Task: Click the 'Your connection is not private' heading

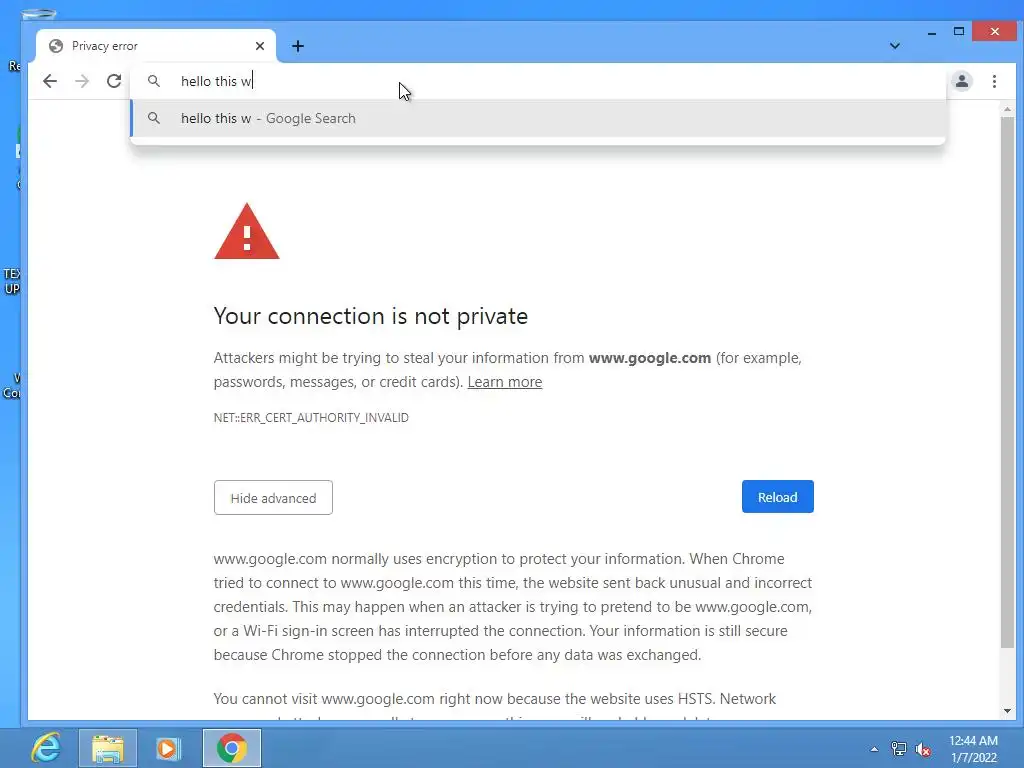Action: point(371,316)
